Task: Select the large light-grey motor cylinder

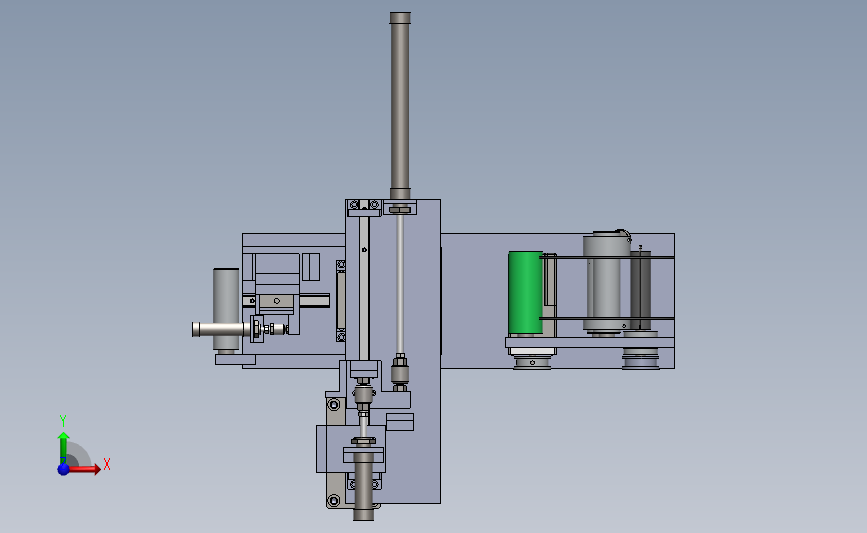Action: click(607, 282)
